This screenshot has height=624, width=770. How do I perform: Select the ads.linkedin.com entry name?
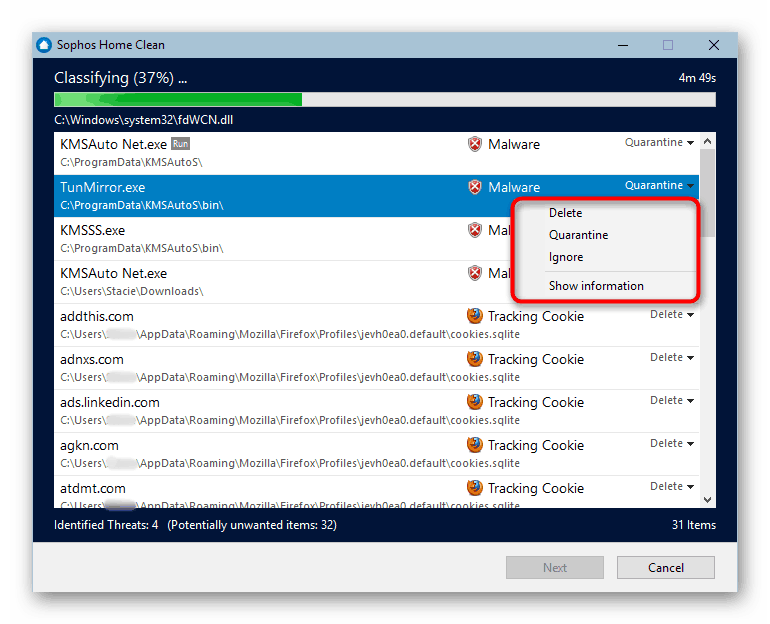click(x=110, y=403)
